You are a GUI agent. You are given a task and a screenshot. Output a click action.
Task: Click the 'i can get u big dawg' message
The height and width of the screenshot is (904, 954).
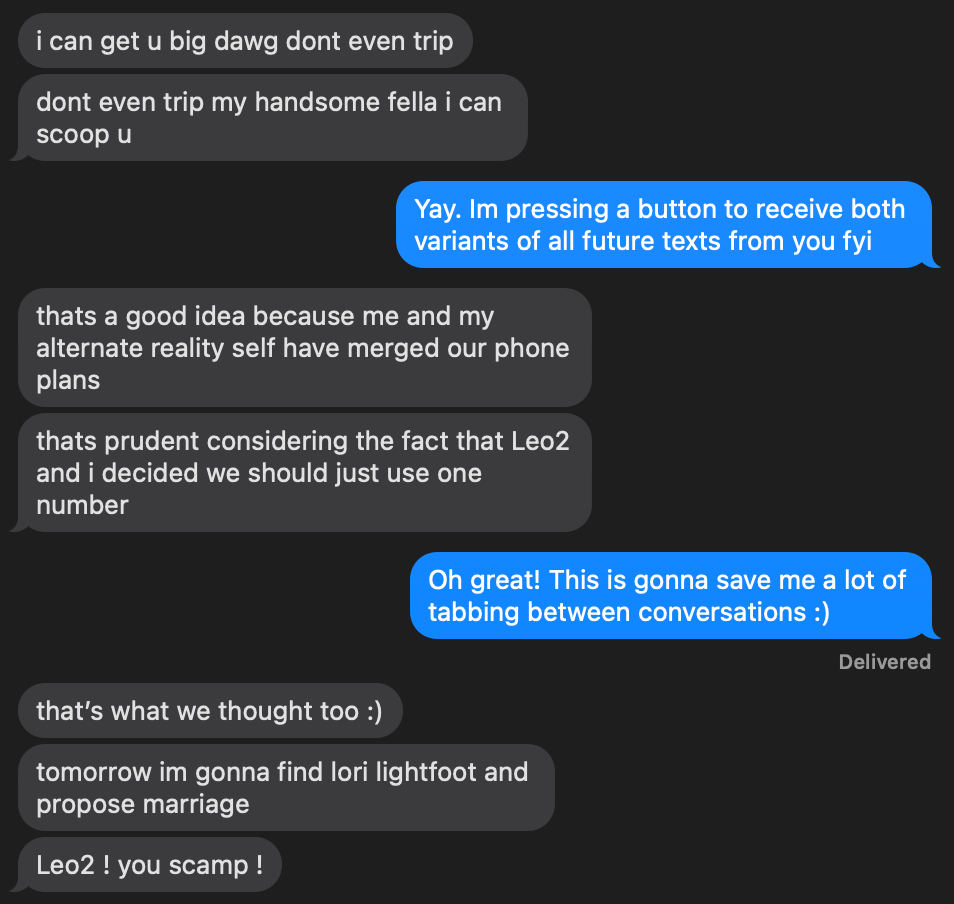point(245,41)
